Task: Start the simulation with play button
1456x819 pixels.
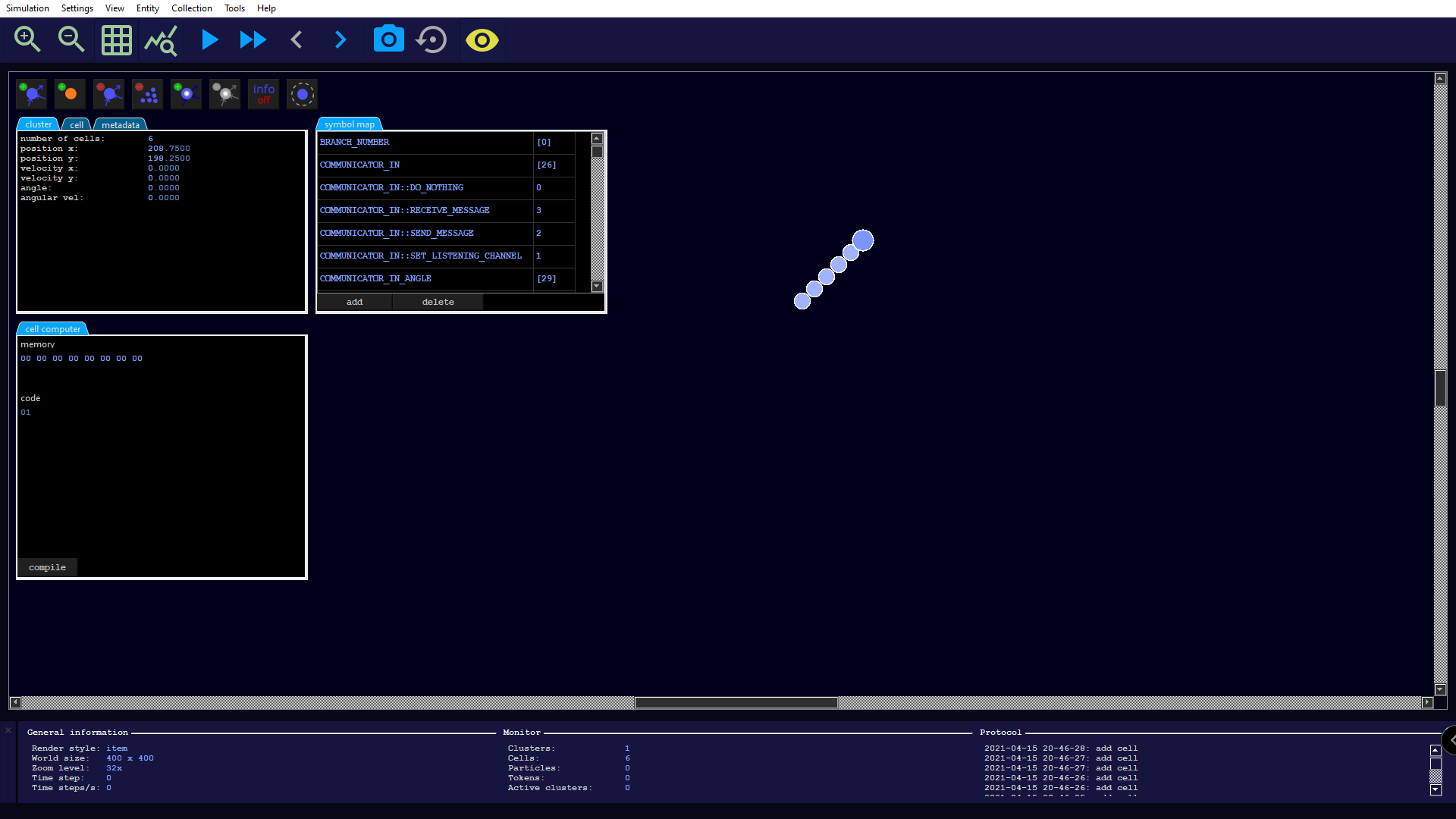Action: point(209,39)
